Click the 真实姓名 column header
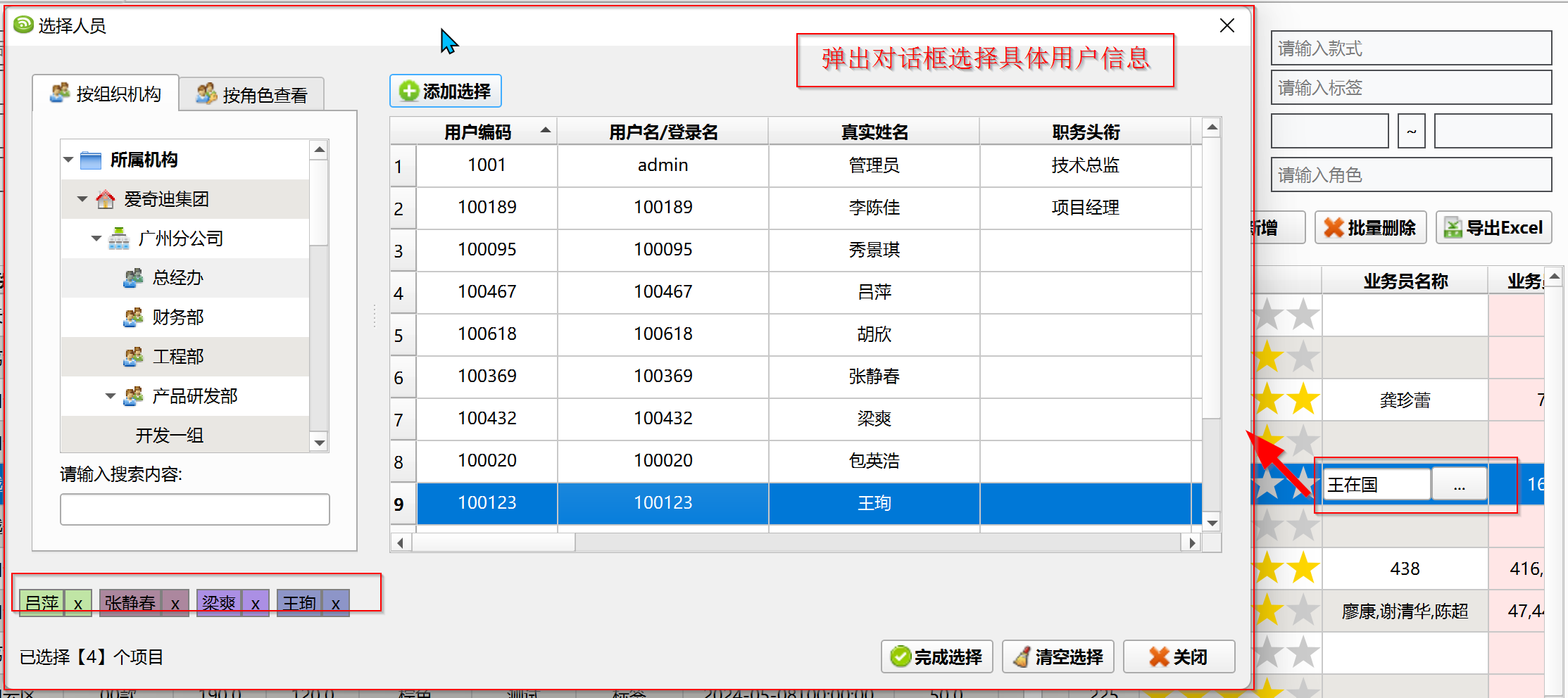 coord(874,132)
